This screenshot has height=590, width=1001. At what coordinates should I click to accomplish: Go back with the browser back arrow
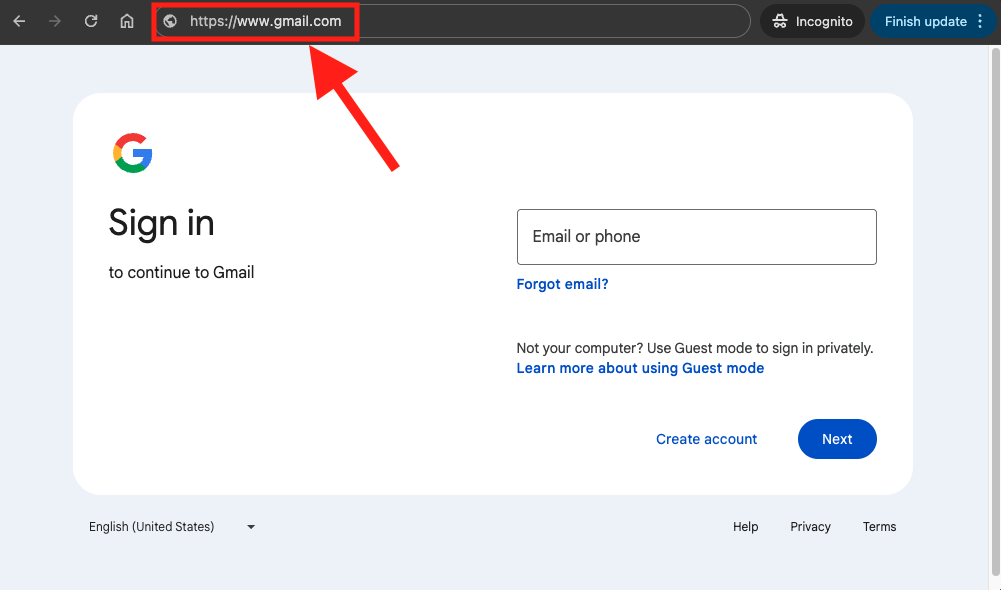pyautogui.click(x=19, y=21)
